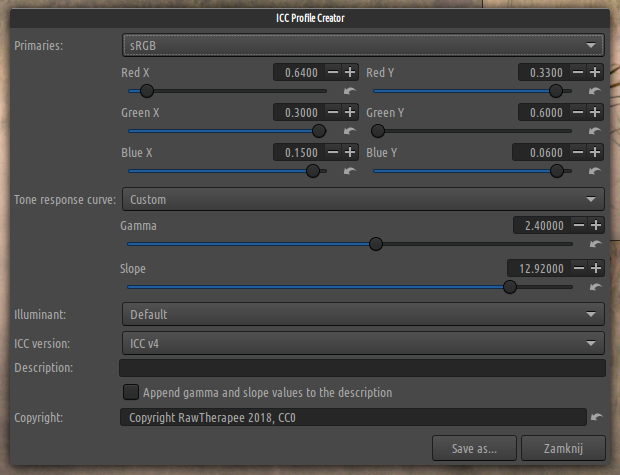
Task: Close dialog with Zamknij button
Action: click(x=563, y=448)
